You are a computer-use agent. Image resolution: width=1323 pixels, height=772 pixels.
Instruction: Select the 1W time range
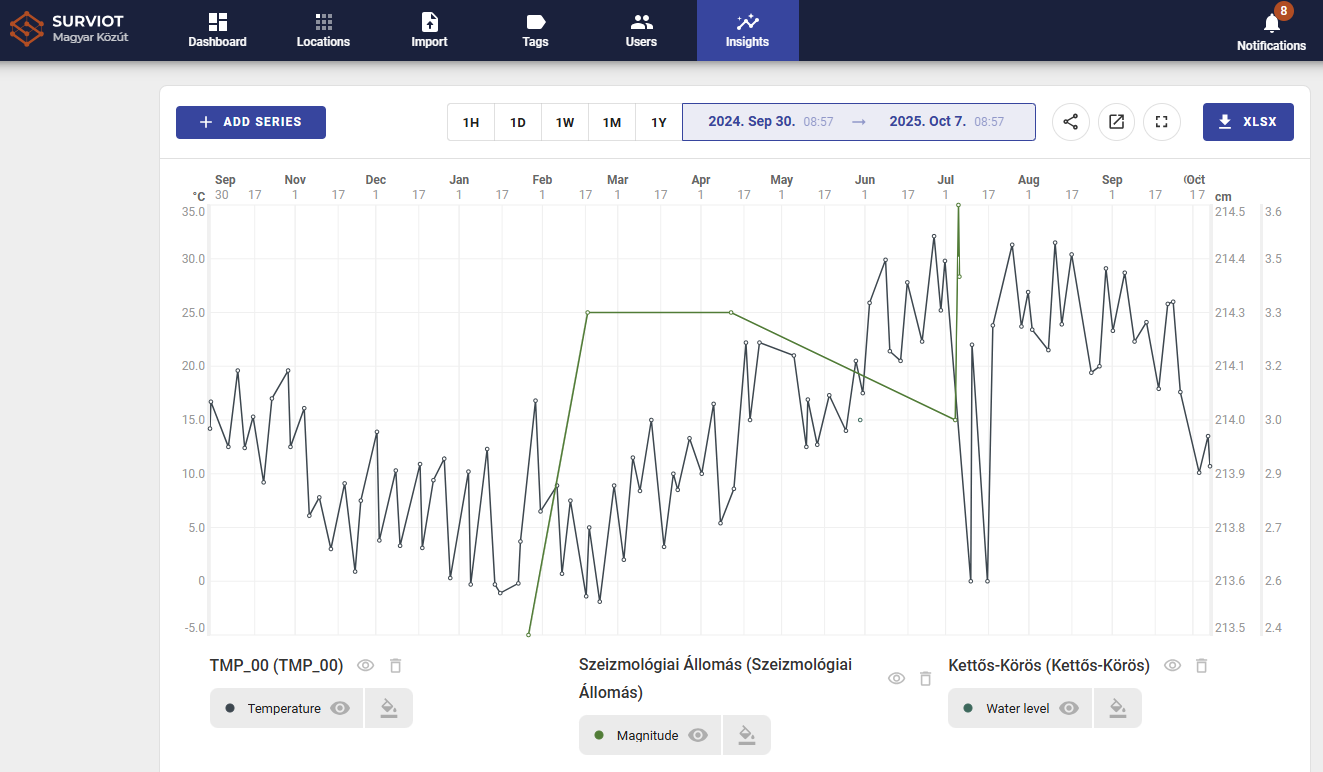coord(565,122)
